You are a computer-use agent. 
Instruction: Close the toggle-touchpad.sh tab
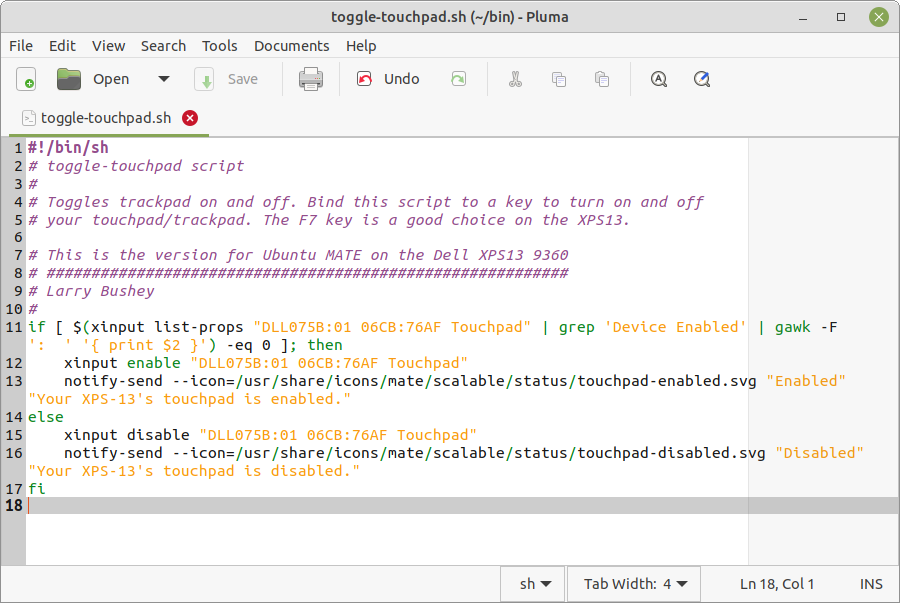coord(189,117)
